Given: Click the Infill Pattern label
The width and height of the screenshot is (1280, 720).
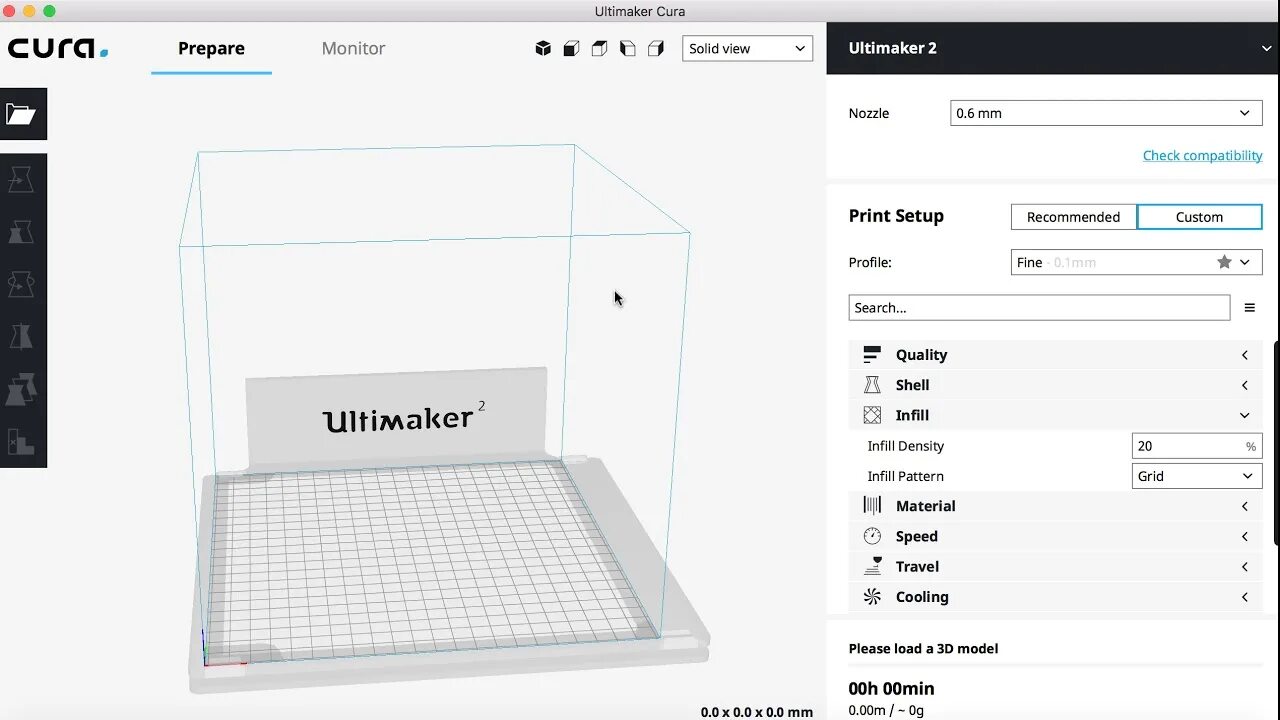Looking at the screenshot, I should pos(905,476).
